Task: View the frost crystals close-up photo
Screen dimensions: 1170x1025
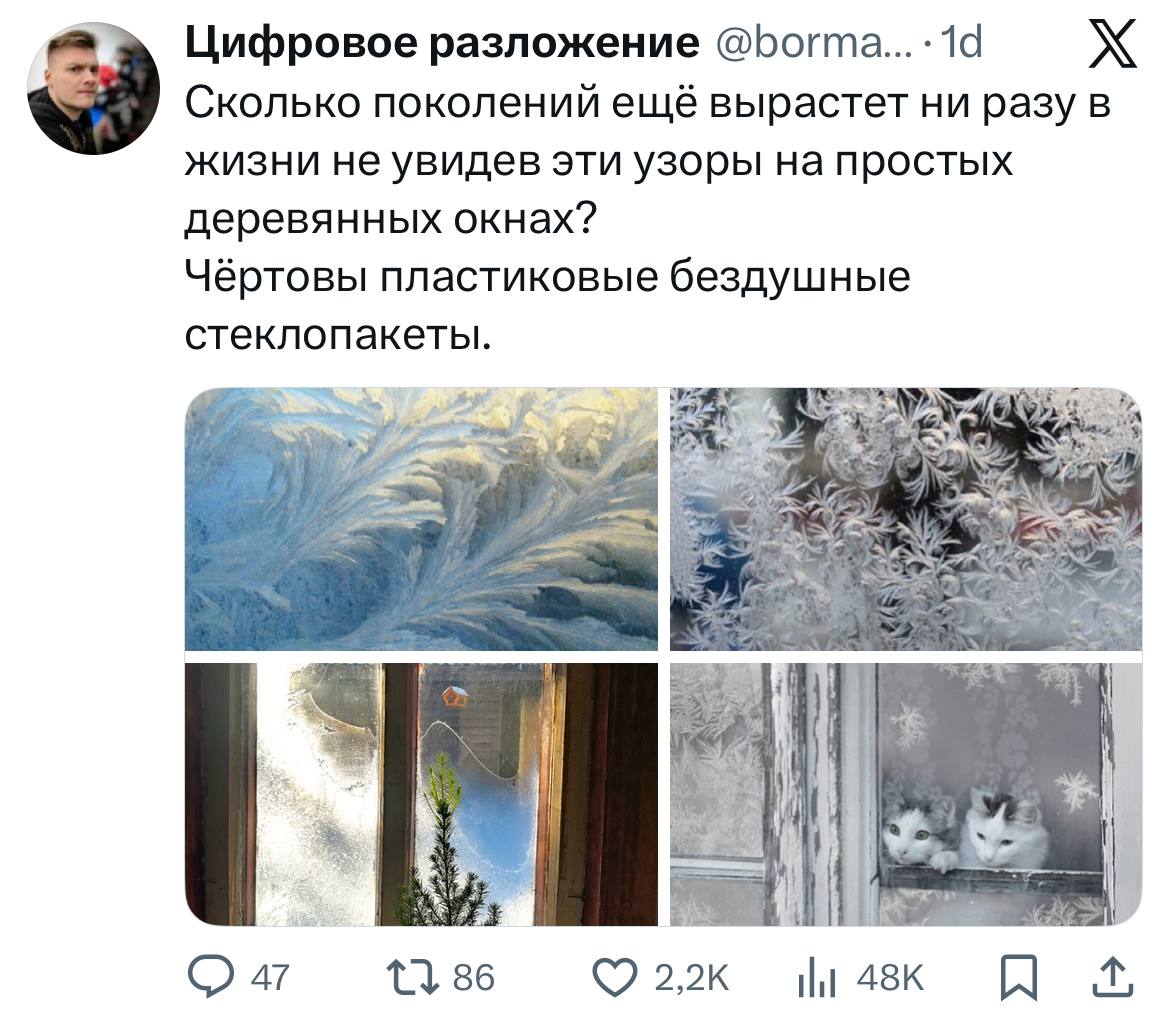Action: [906, 519]
